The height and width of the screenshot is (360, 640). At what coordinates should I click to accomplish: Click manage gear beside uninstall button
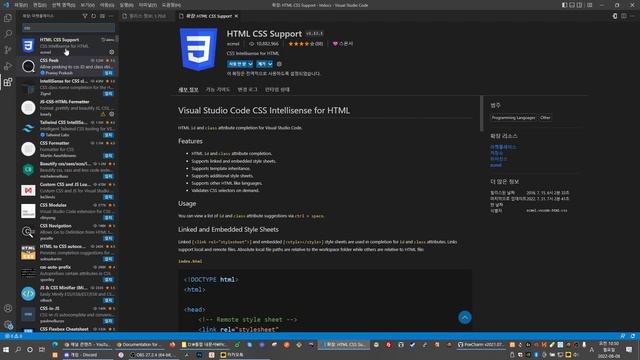(279, 64)
